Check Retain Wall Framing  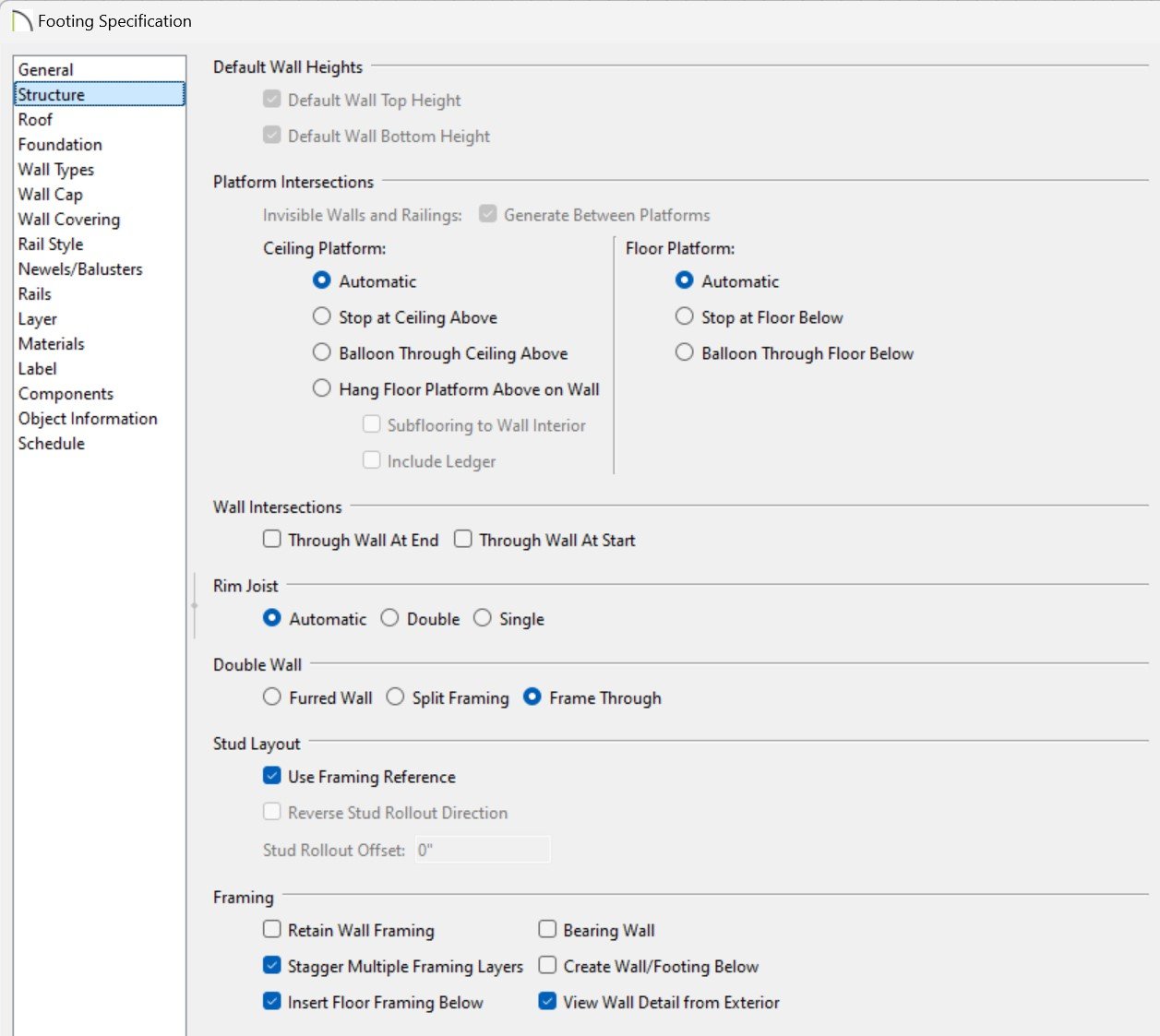click(x=272, y=930)
